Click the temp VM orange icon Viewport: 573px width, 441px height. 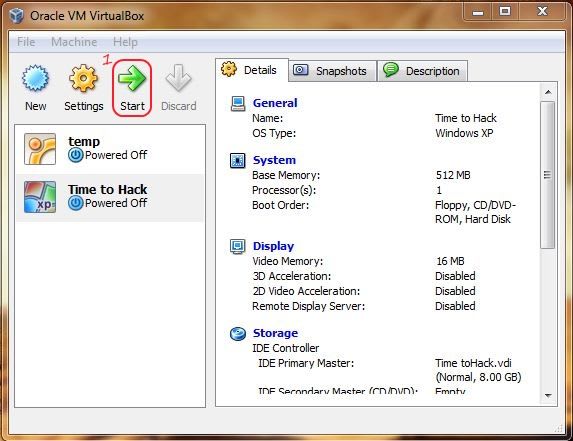click(40, 149)
